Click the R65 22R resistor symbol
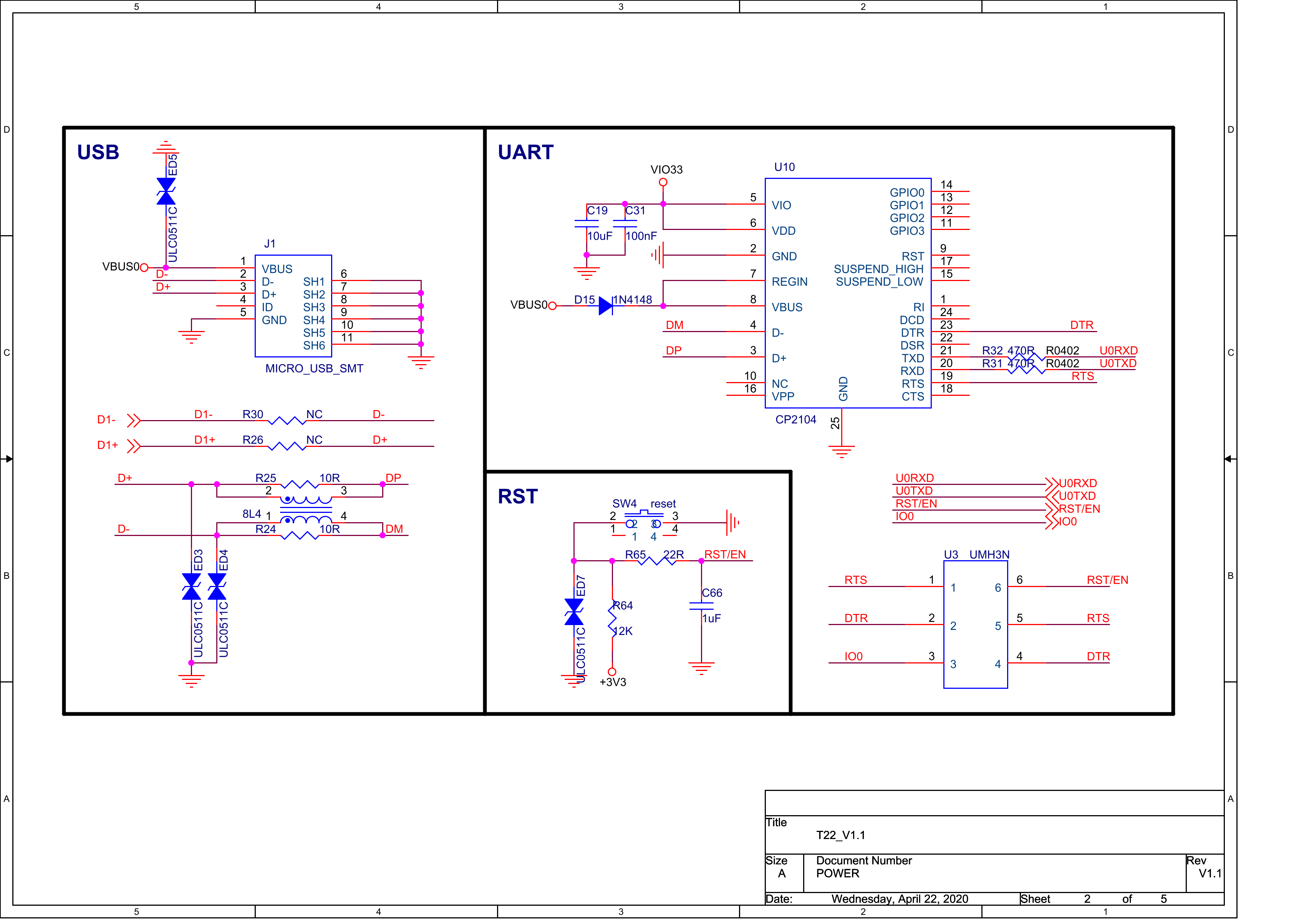The image size is (1308, 924). click(x=657, y=561)
